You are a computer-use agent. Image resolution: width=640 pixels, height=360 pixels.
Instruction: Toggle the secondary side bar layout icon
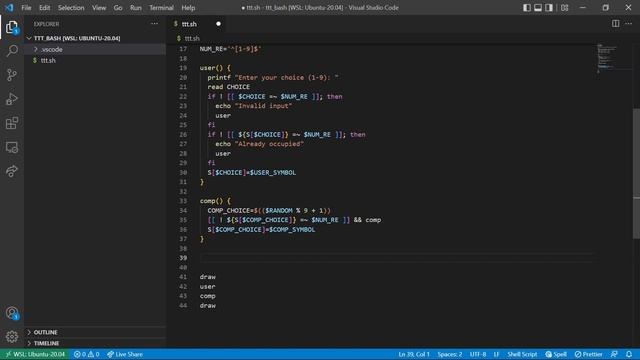click(549, 7)
